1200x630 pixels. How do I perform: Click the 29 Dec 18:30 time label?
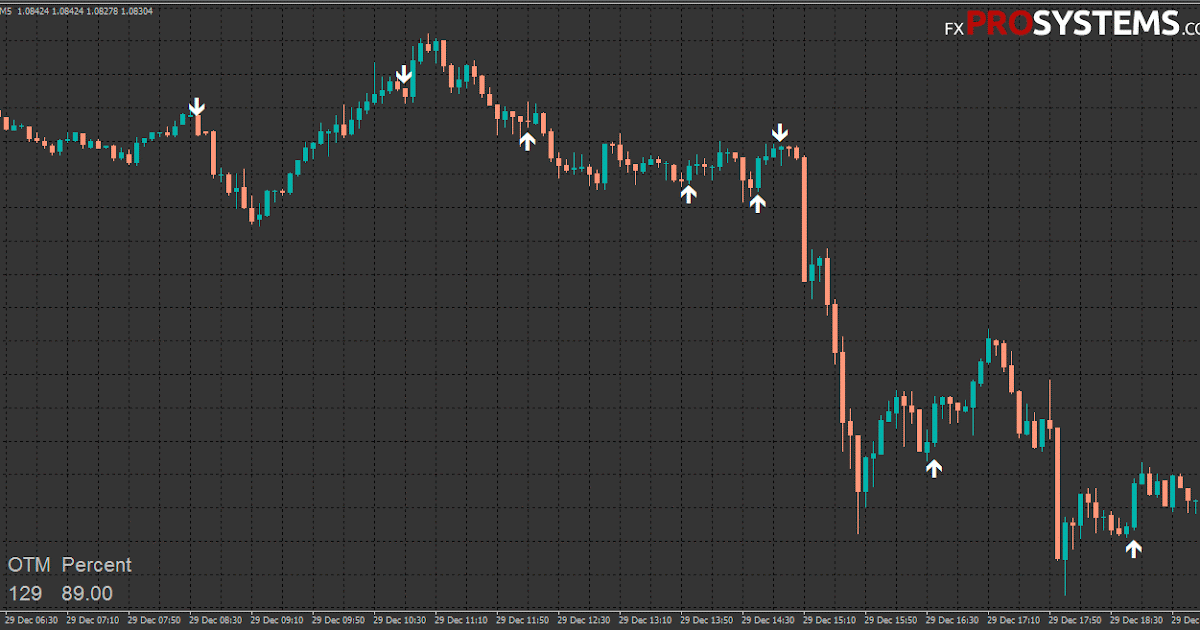click(1136, 621)
